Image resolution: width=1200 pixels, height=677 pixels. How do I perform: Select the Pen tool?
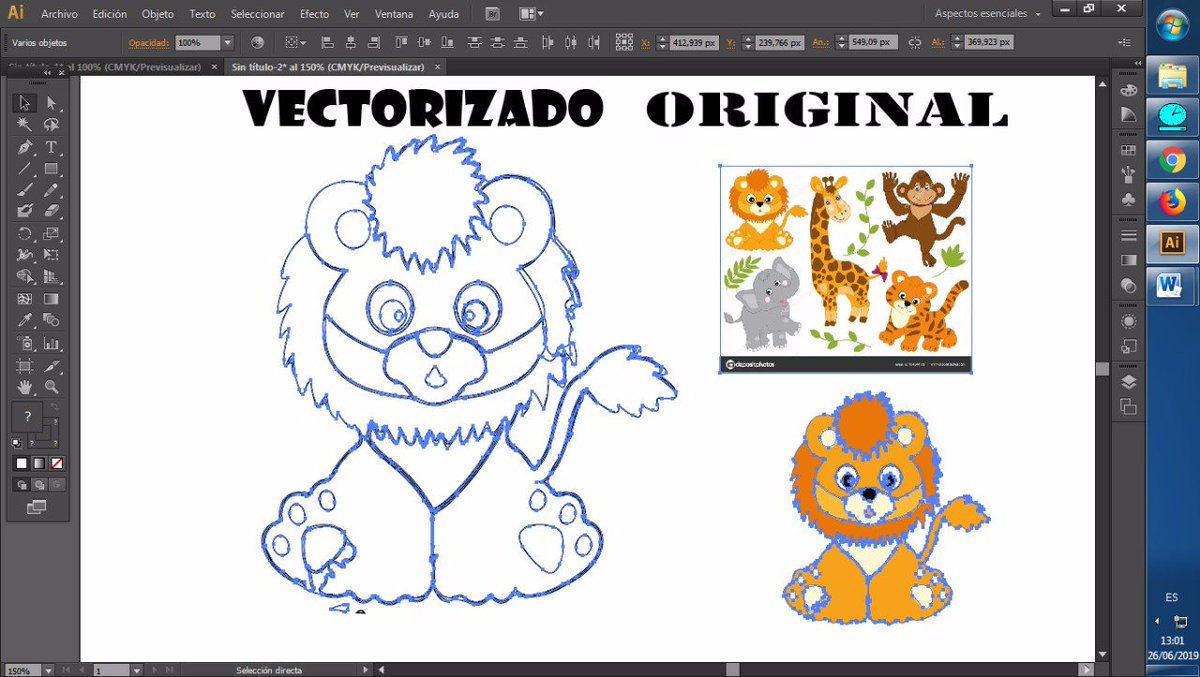tap(25, 147)
